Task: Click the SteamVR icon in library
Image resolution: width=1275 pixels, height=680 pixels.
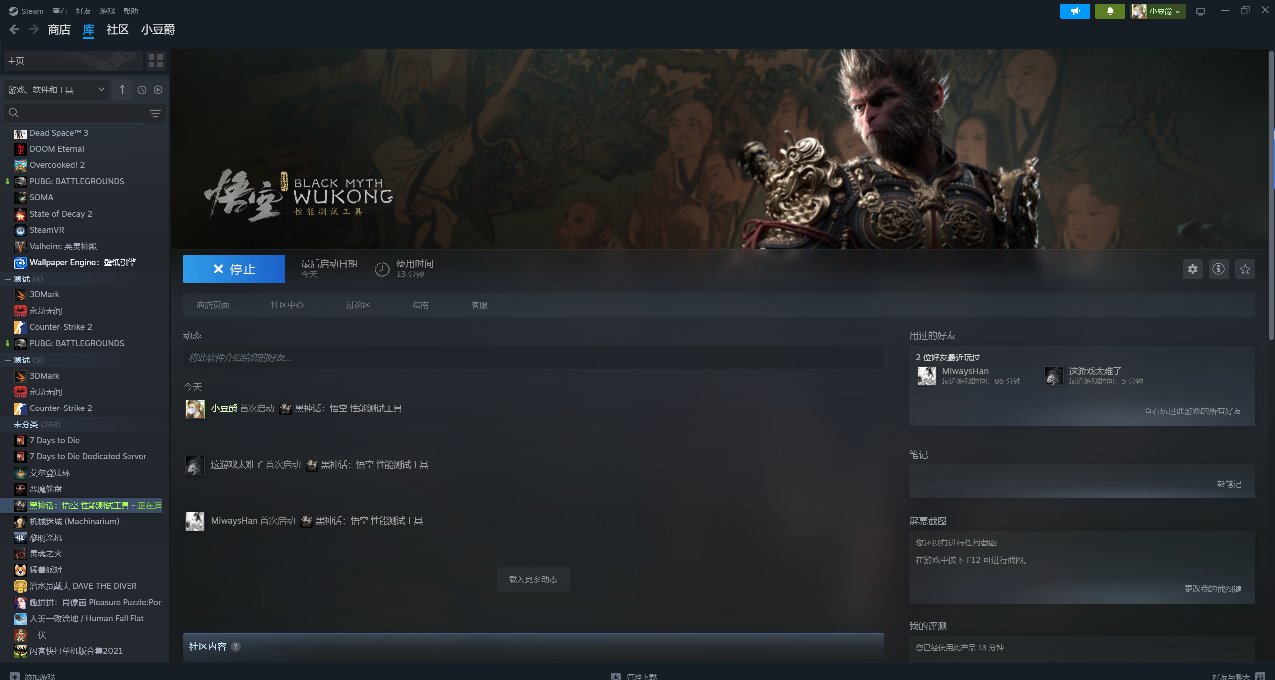Action: [x=20, y=230]
